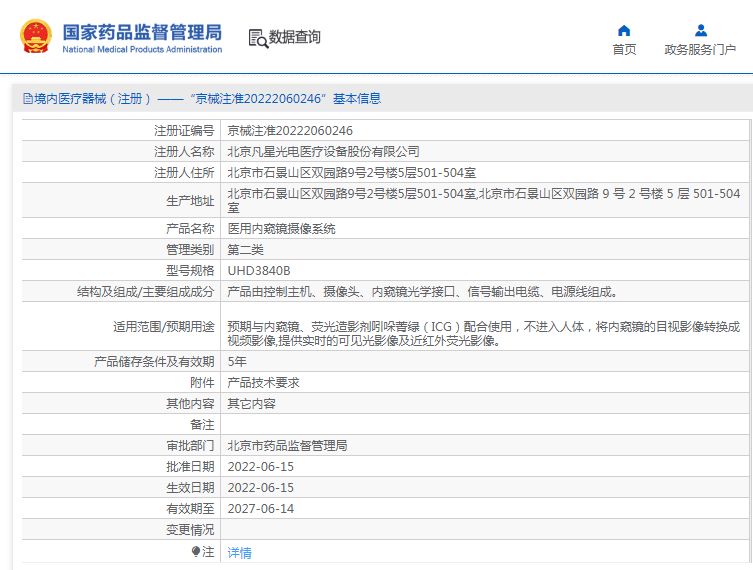Viewport: 753px width, 570px height.
Task: Click the 注册人住所 address value
Action: pyautogui.click(x=352, y=173)
